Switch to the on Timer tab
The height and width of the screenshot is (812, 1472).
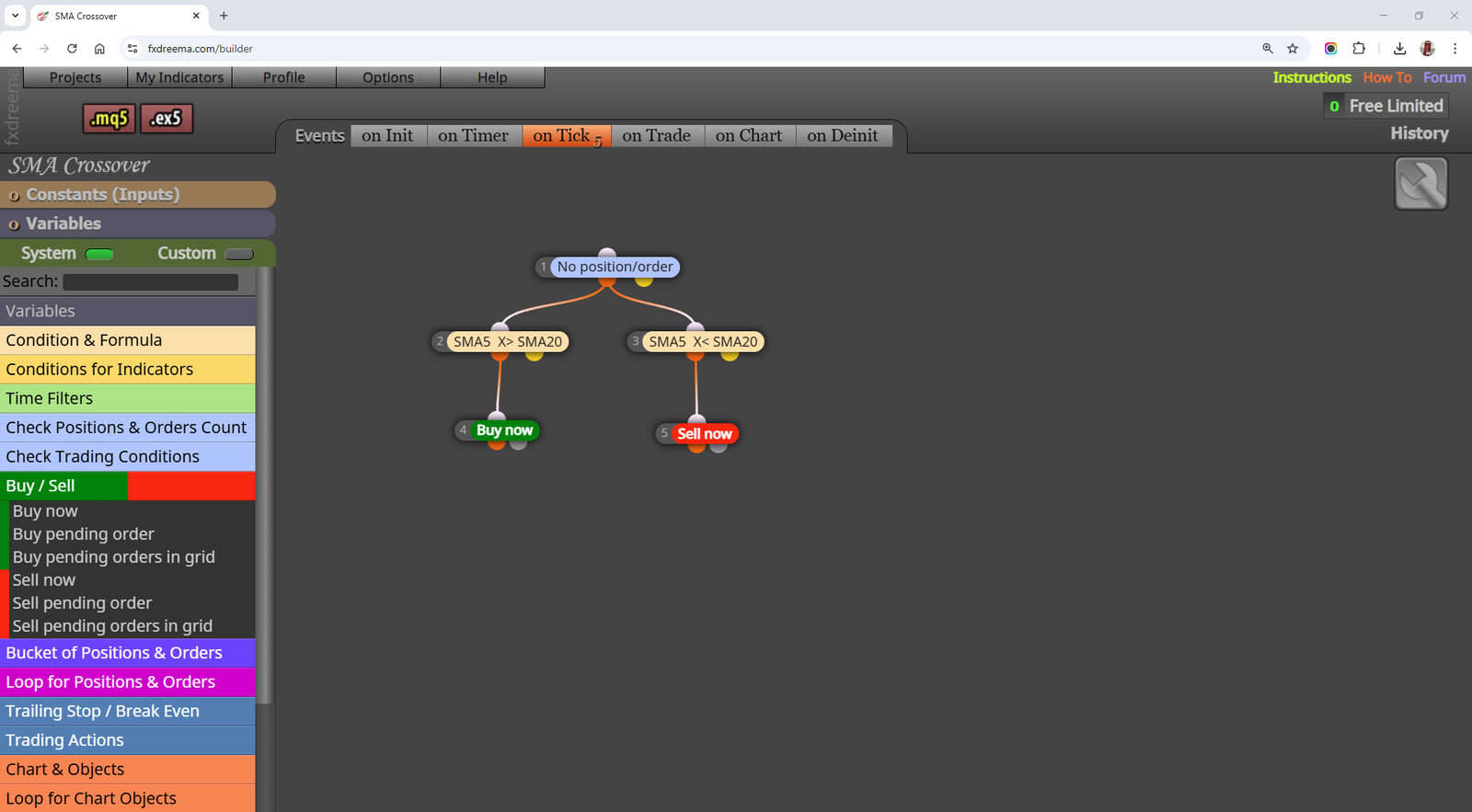[473, 136]
